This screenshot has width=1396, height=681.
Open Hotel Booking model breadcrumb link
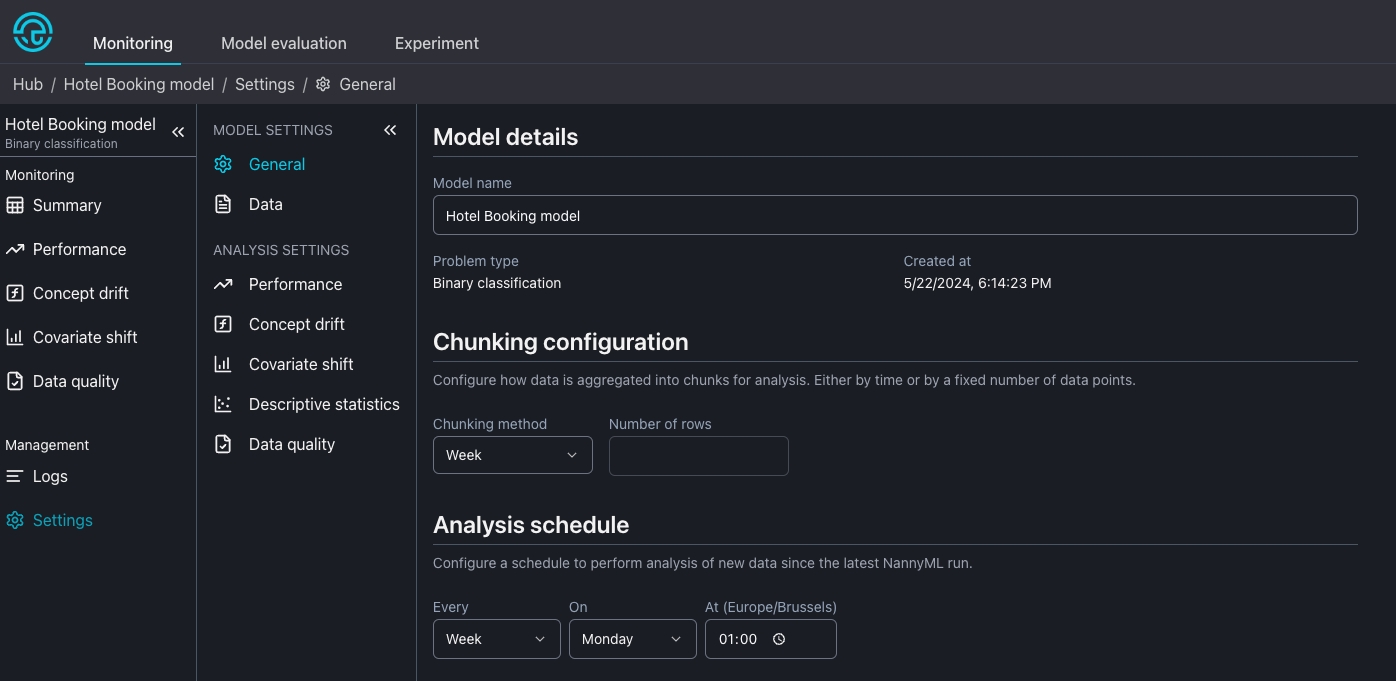(x=139, y=84)
